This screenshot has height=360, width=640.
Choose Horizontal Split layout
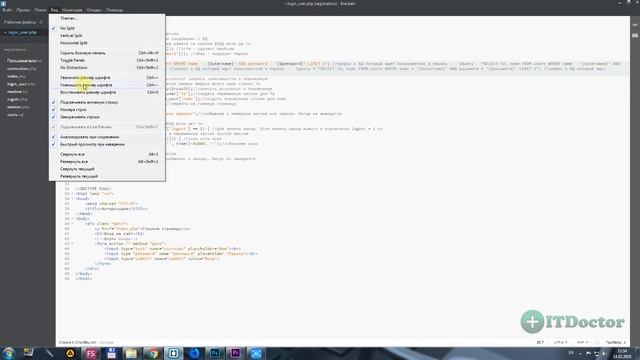(x=107, y=43)
